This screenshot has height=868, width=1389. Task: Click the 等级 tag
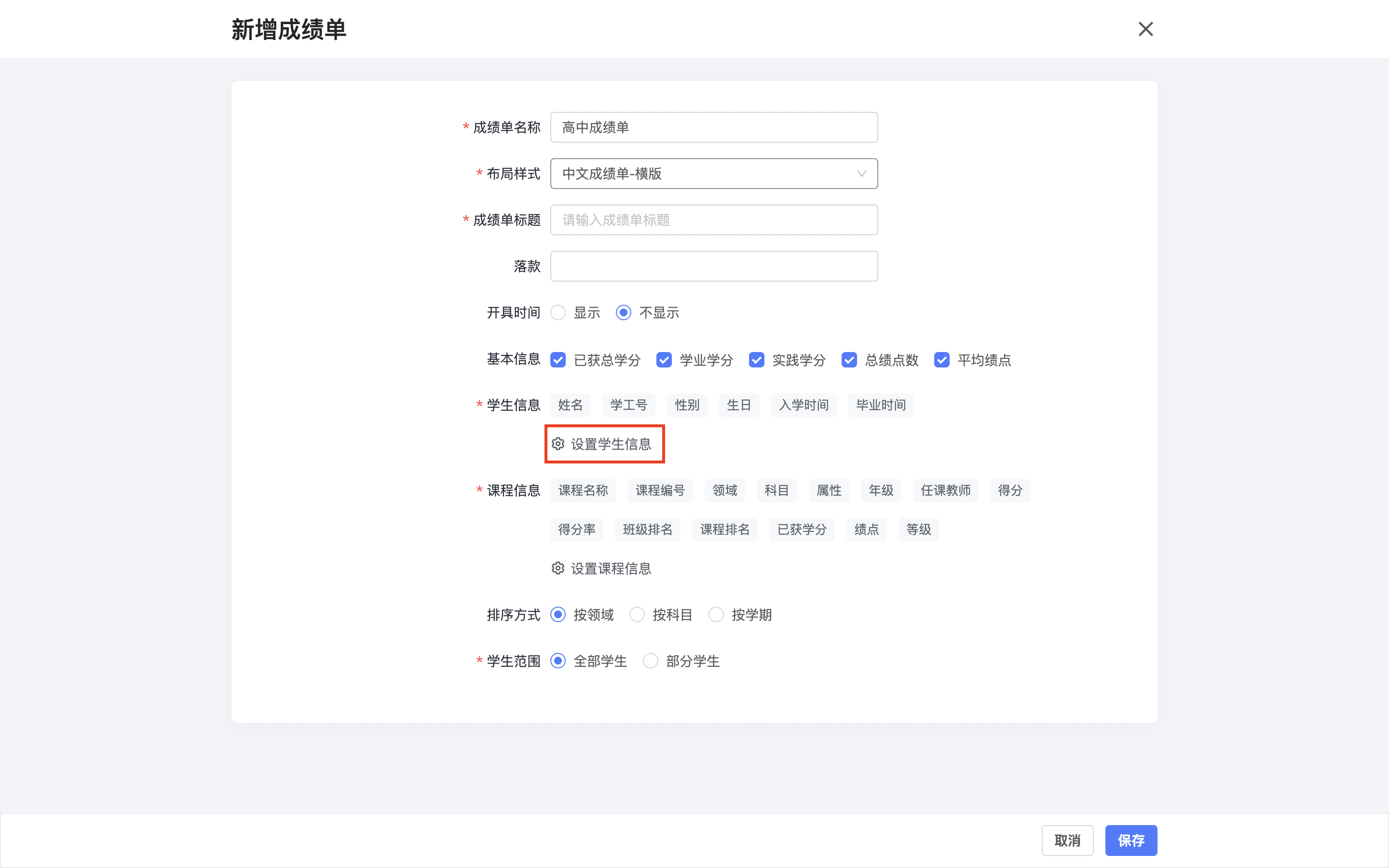919,529
